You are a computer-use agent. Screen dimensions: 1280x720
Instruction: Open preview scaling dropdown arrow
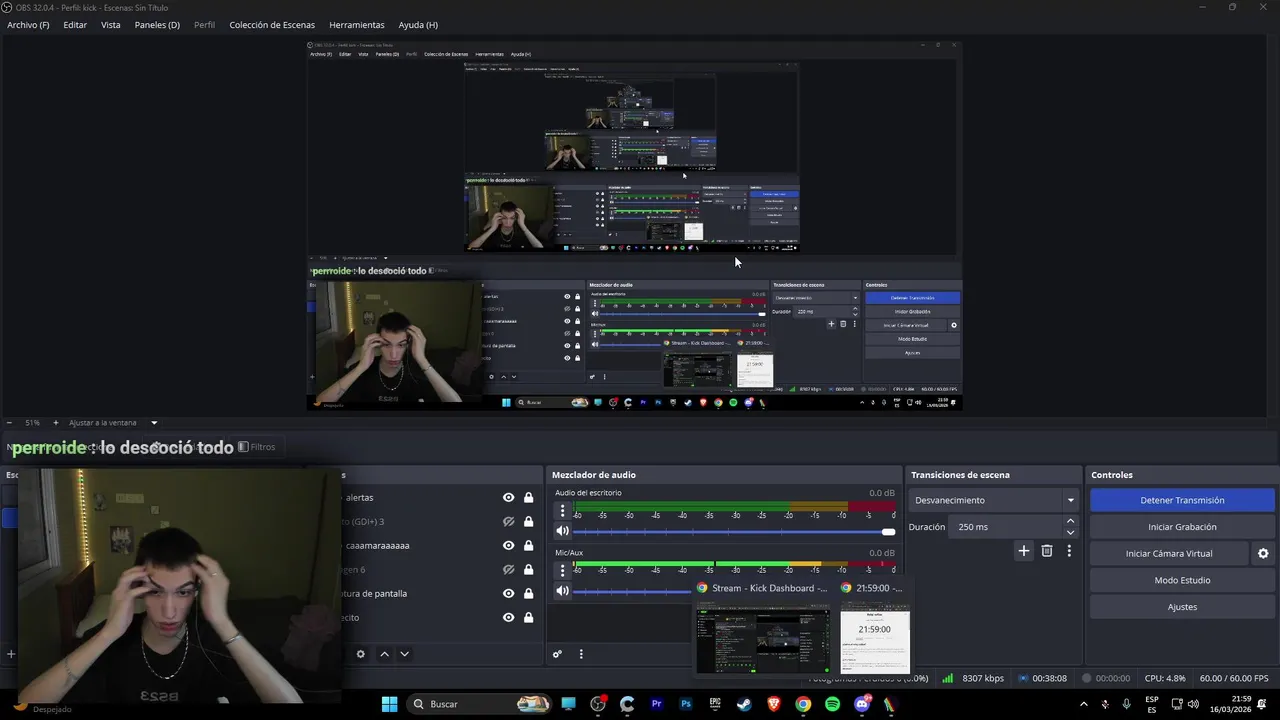[x=154, y=423]
